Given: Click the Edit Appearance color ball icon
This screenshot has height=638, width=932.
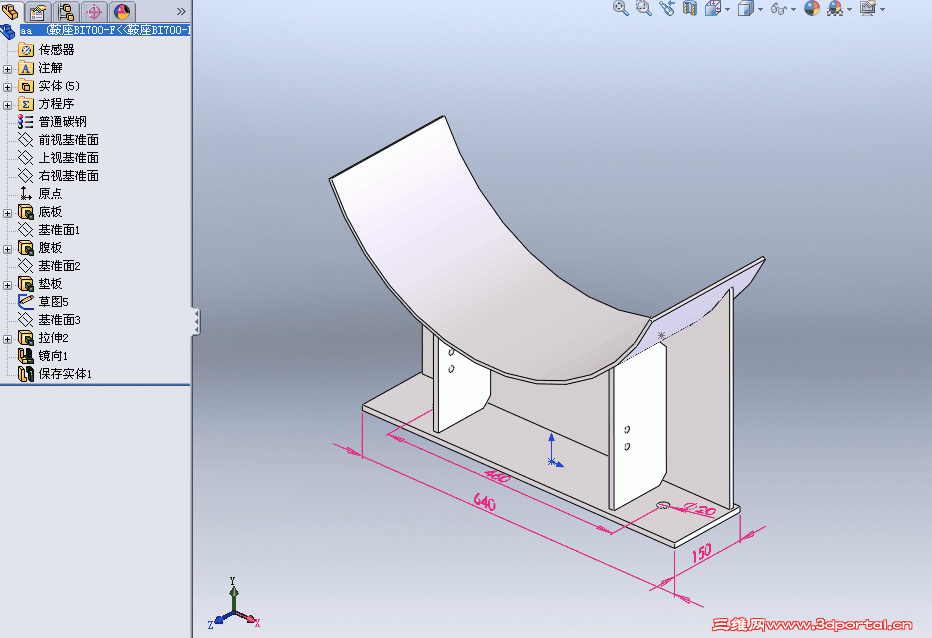Looking at the screenshot, I should point(812,8).
